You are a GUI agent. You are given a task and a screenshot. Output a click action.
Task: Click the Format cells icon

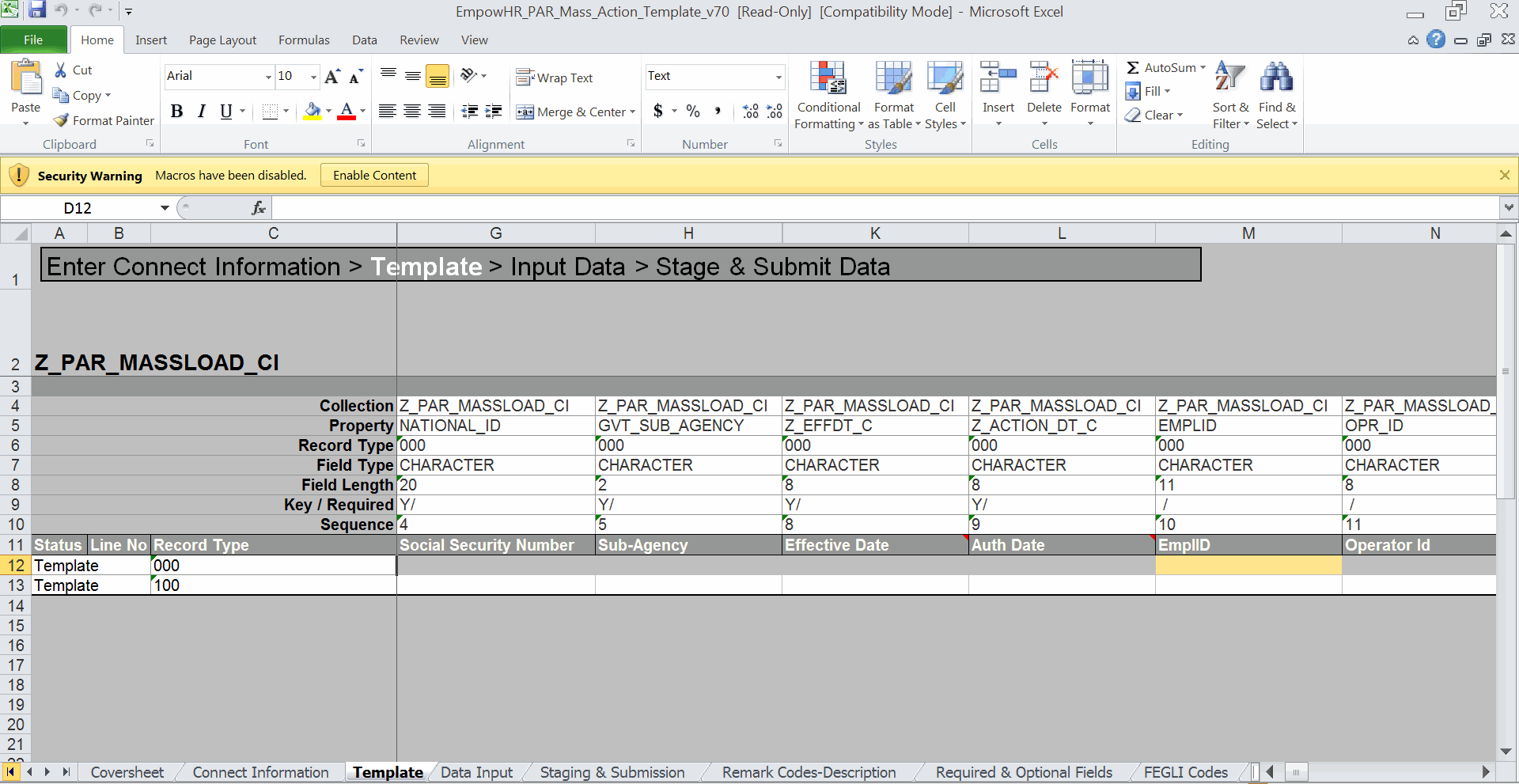coord(1090,78)
